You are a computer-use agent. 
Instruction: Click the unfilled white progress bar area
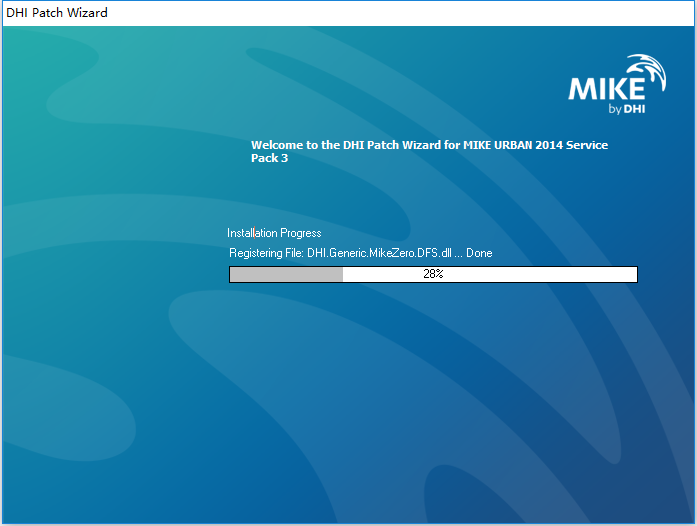click(x=490, y=274)
